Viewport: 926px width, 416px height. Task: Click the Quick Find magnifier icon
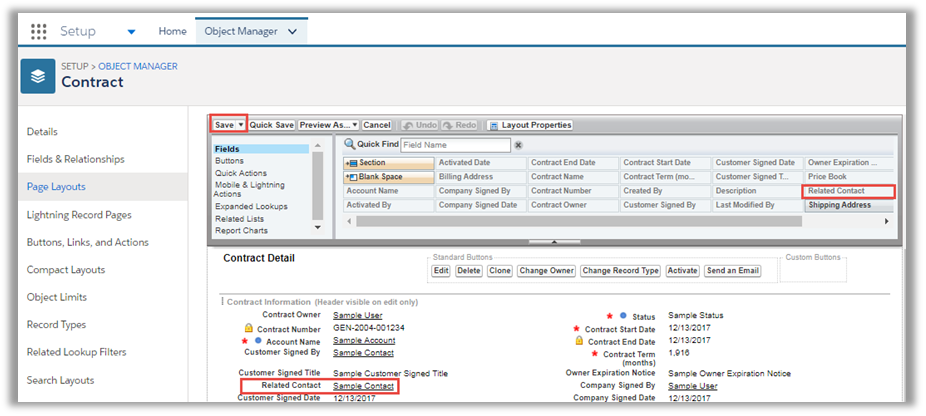348,145
